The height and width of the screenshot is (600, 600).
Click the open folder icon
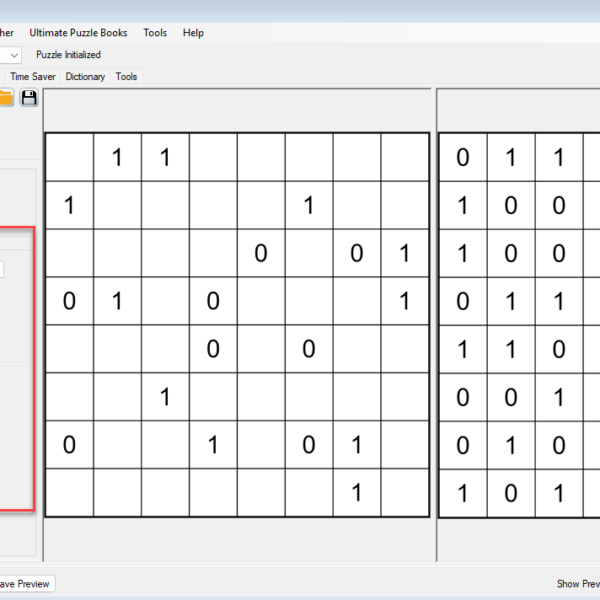tap(5, 97)
